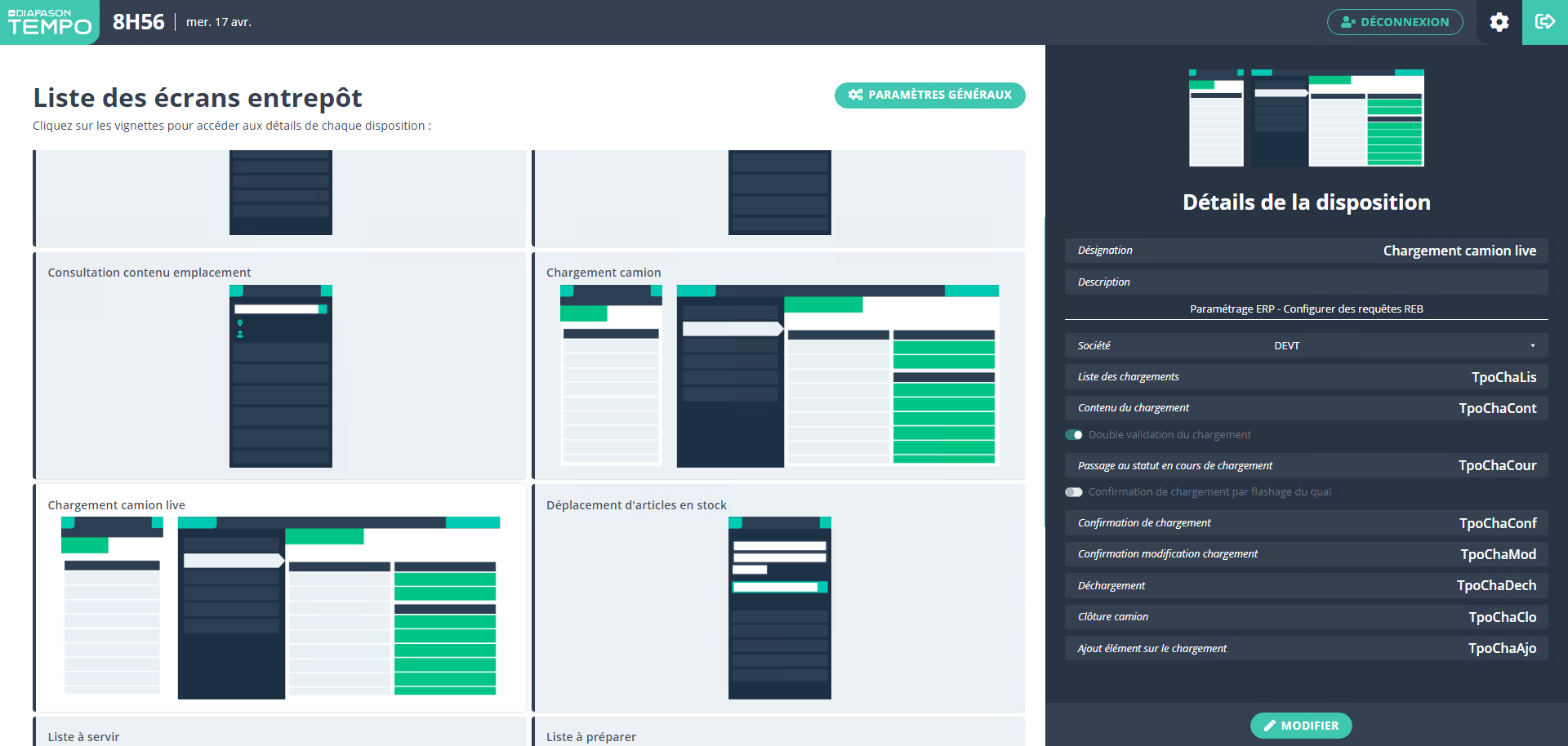Screen dimensions: 1568x746
Task: Click the Contenu du chargement field
Action: [x=1305, y=408]
